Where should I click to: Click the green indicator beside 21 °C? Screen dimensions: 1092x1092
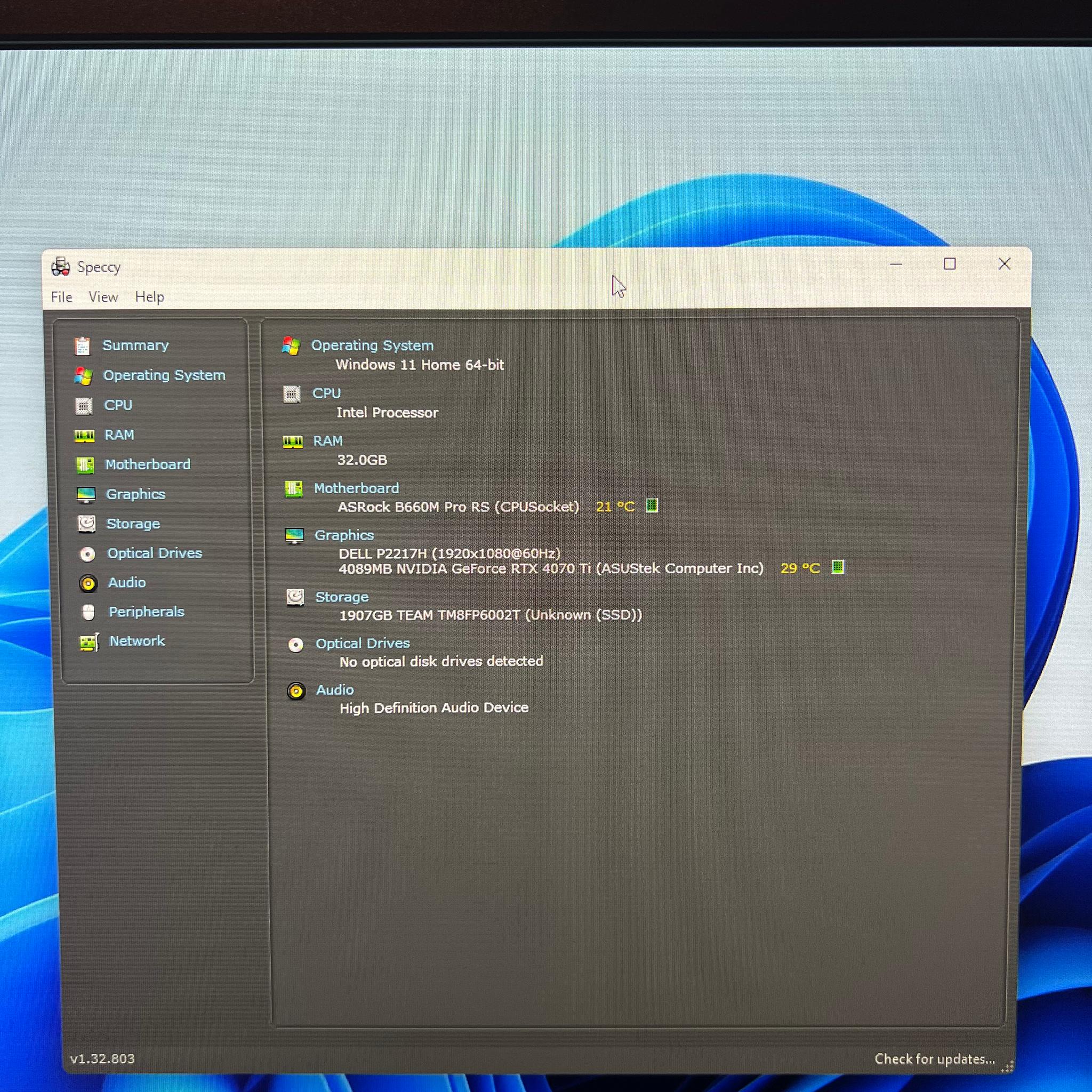652,505
